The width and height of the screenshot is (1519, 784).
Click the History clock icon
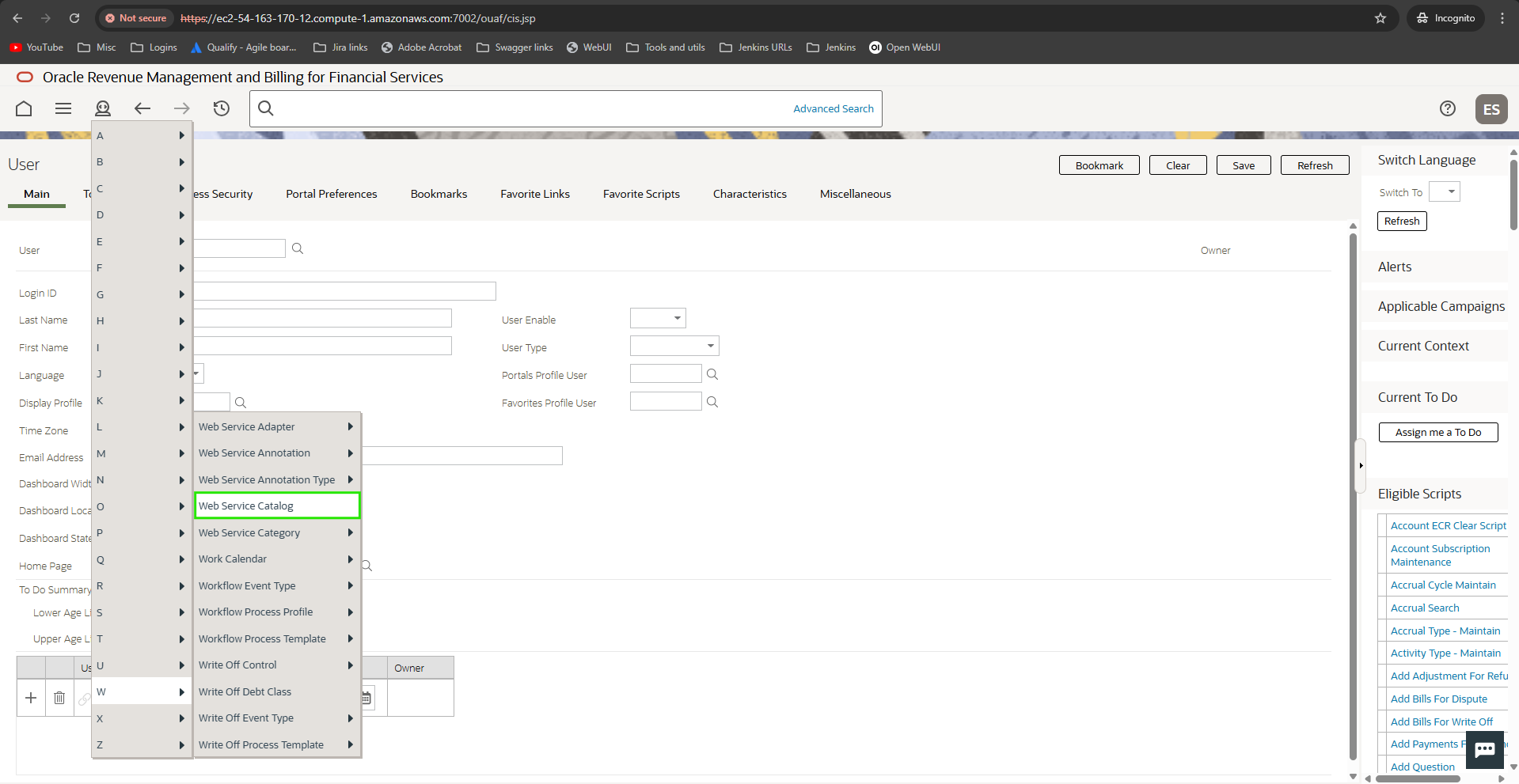[222, 108]
